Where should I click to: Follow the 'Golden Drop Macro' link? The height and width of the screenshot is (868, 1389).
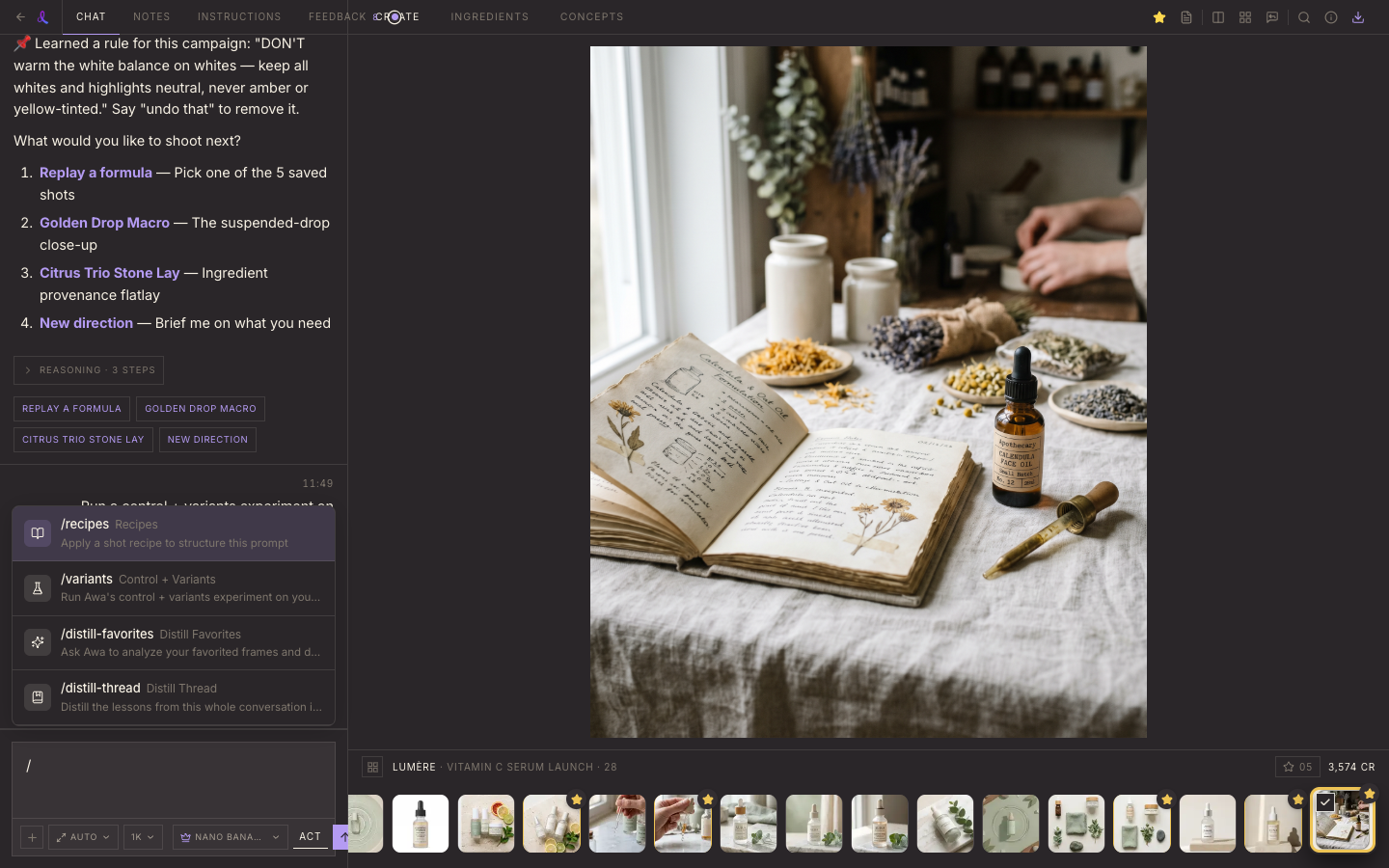click(x=104, y=223)
